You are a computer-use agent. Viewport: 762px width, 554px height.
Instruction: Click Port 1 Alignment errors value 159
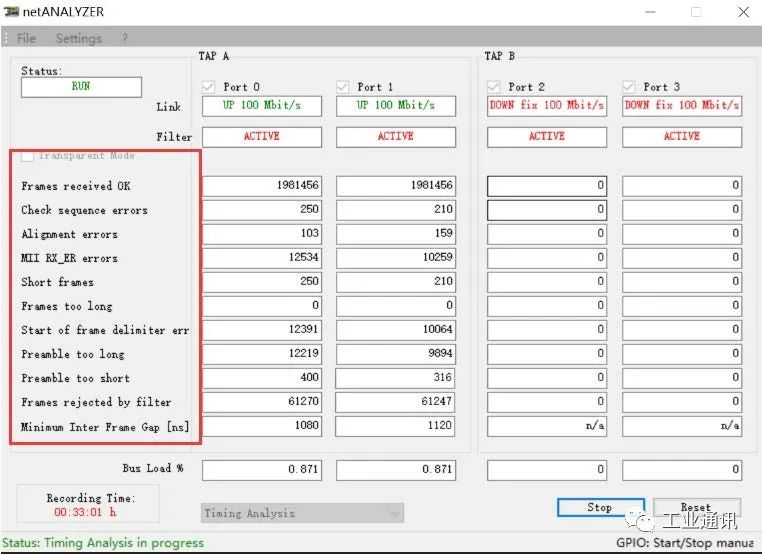click(x=396, y=233)
